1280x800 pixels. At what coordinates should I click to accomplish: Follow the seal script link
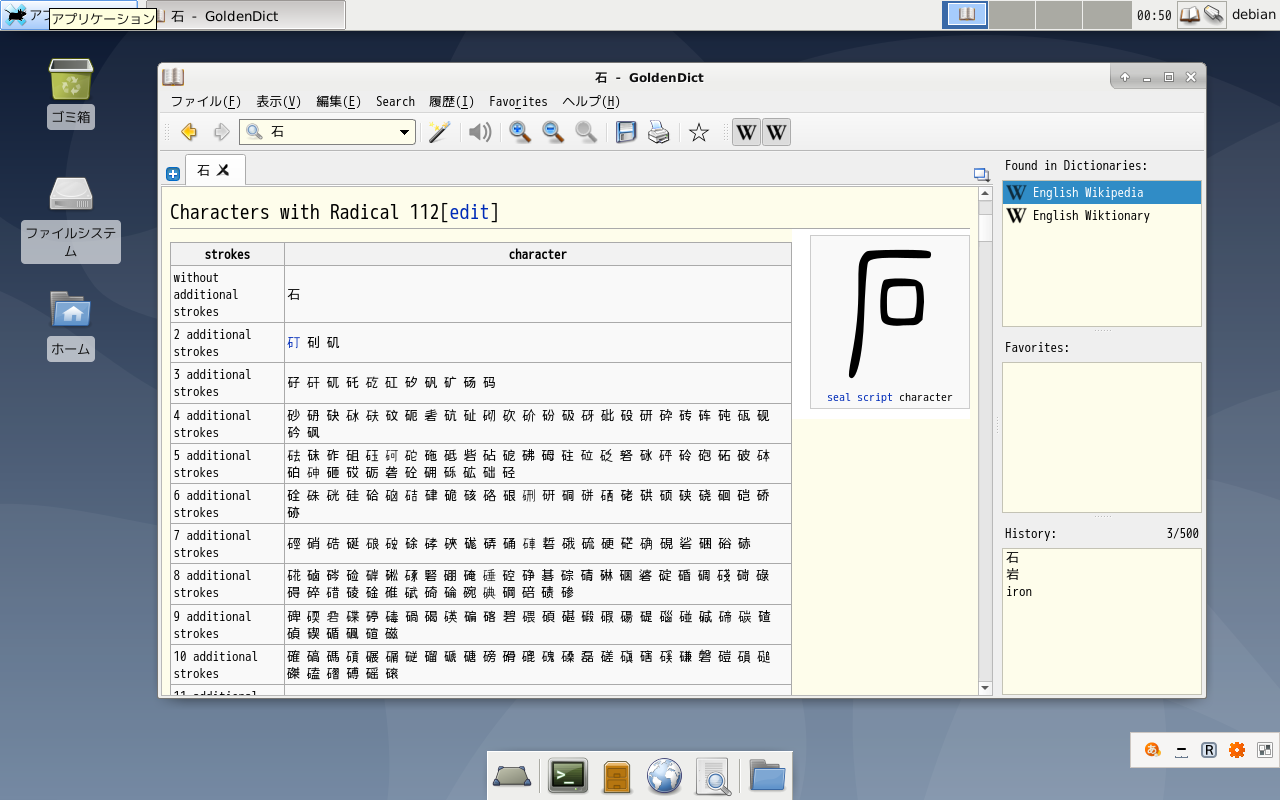[x=859, y=397]
